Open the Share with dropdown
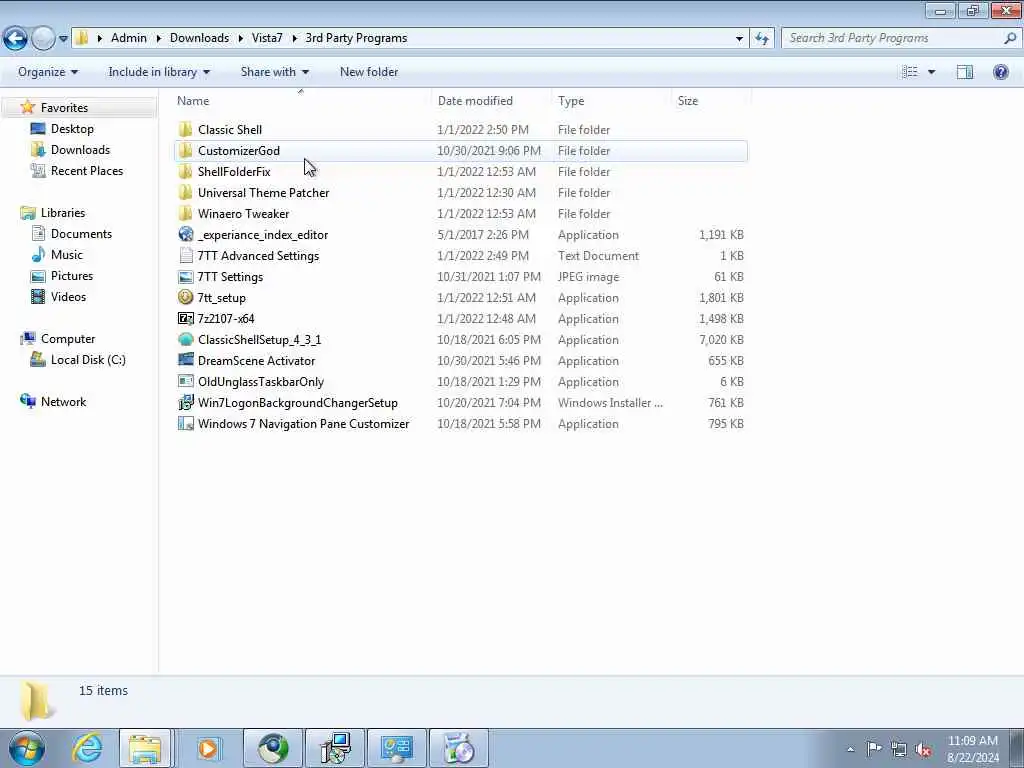1024x768 pixels. tap(274, 72)
